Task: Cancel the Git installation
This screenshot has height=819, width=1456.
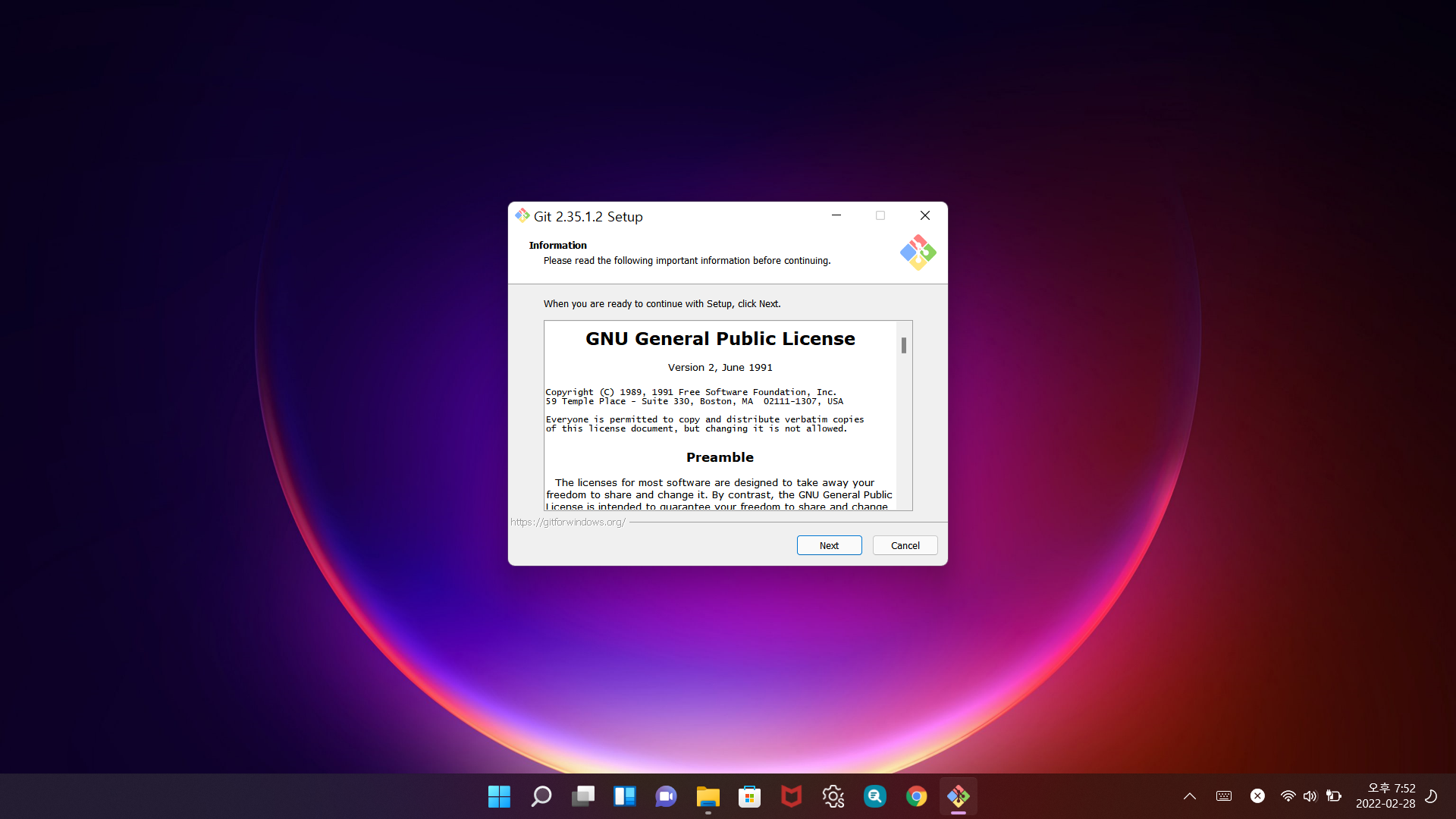Action: [905, 545]
